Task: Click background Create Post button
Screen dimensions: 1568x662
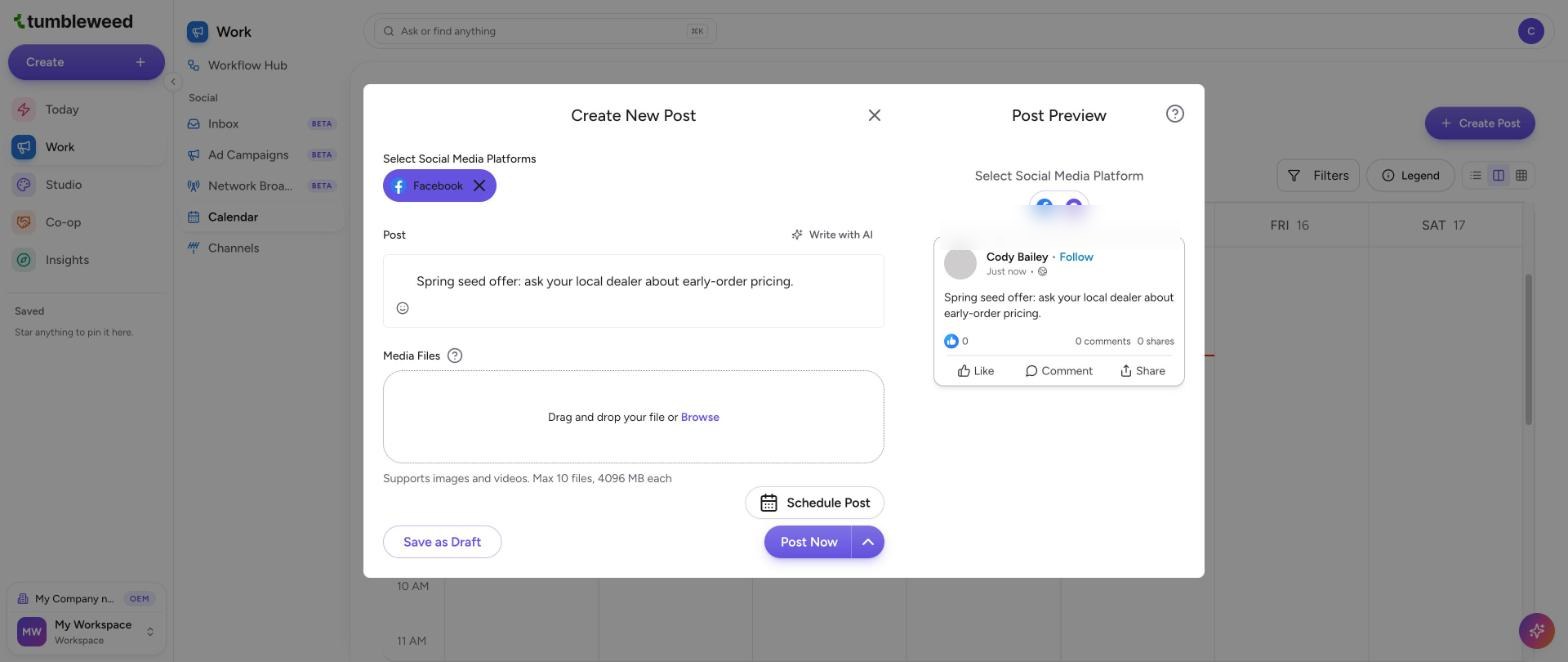Action: click(x=1479, y=123)
